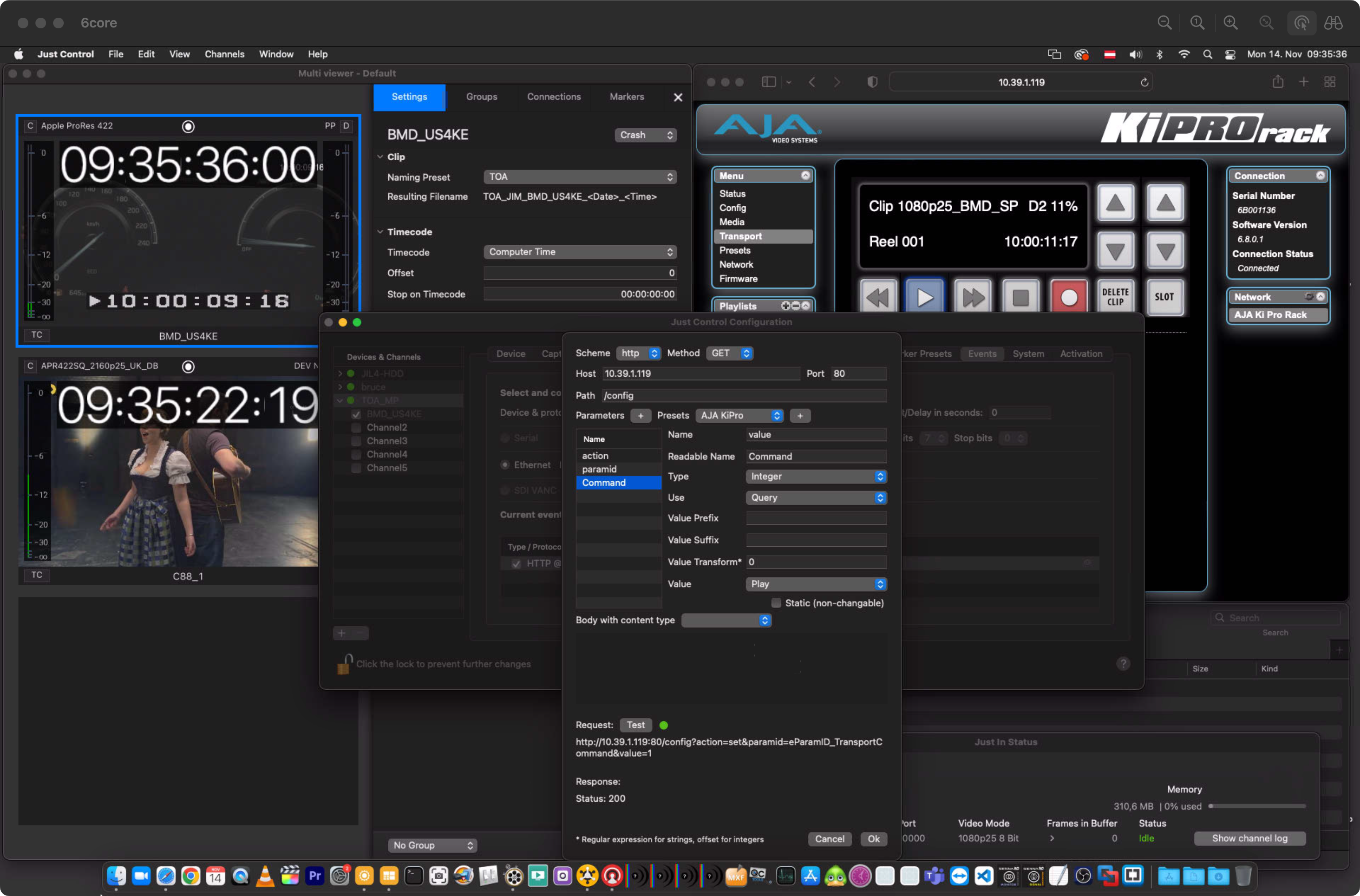Click the Host field containing 10.39.1.119
1360x896 pixels.
(x=701, y=374)
